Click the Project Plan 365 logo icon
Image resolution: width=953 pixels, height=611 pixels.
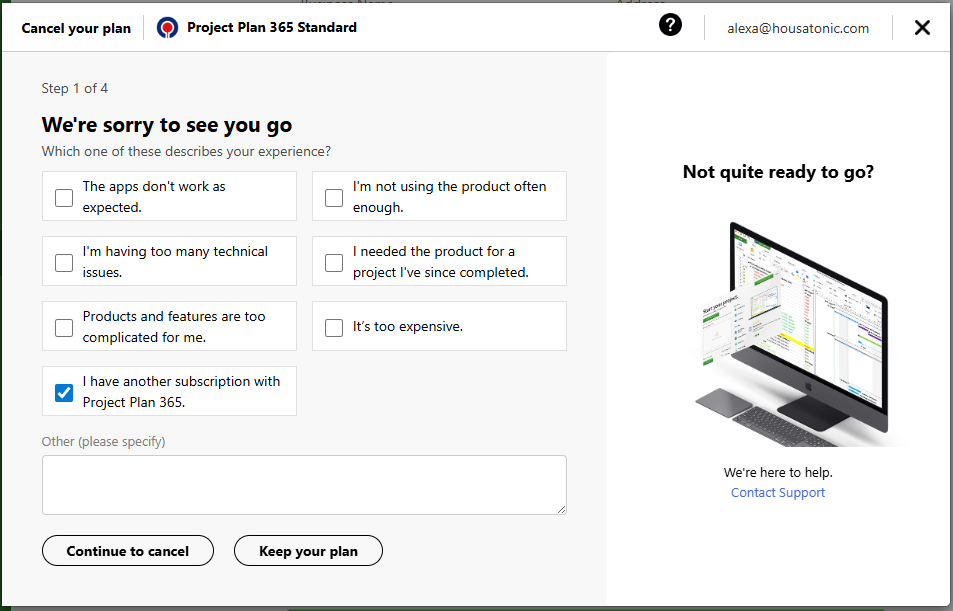click(x=167, y=28)
